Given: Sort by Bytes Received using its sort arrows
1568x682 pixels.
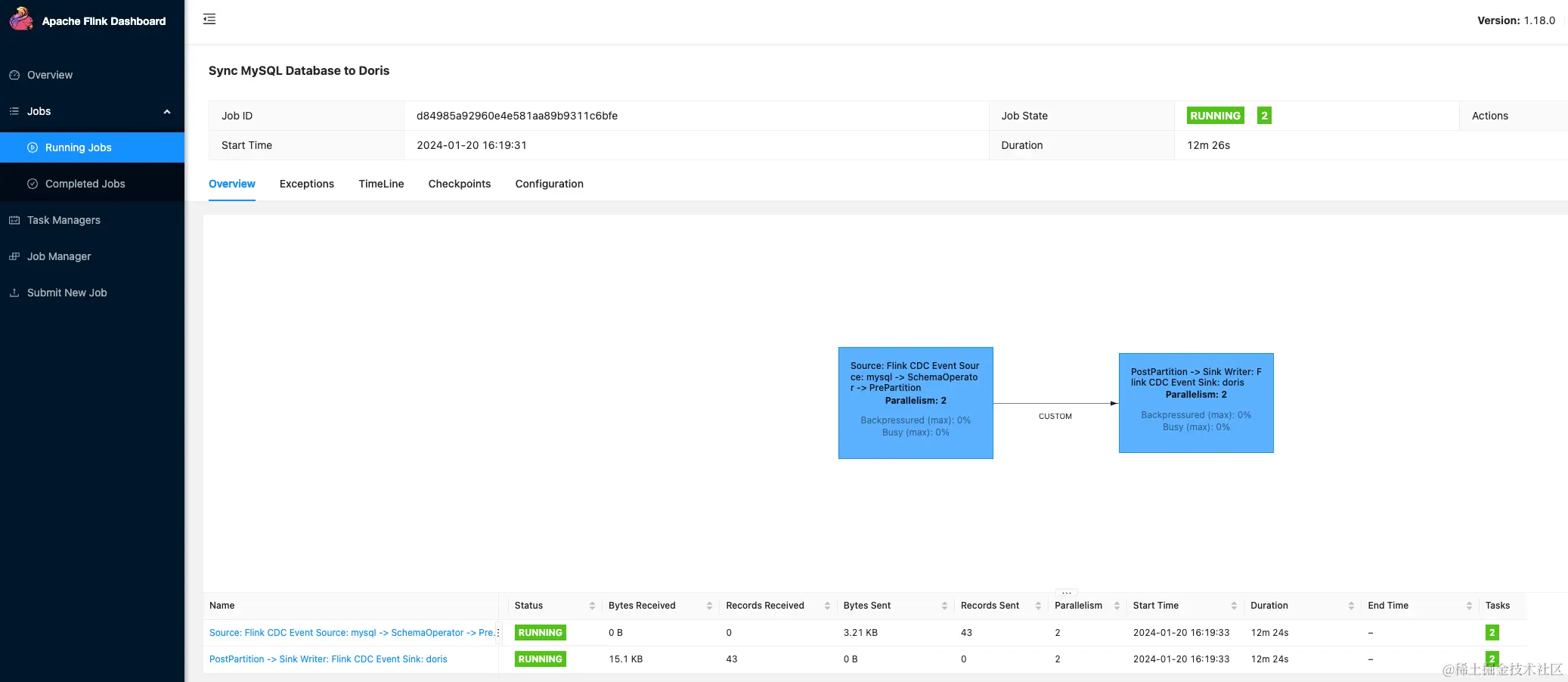Looking at the screenshot, I should [709, 606].
